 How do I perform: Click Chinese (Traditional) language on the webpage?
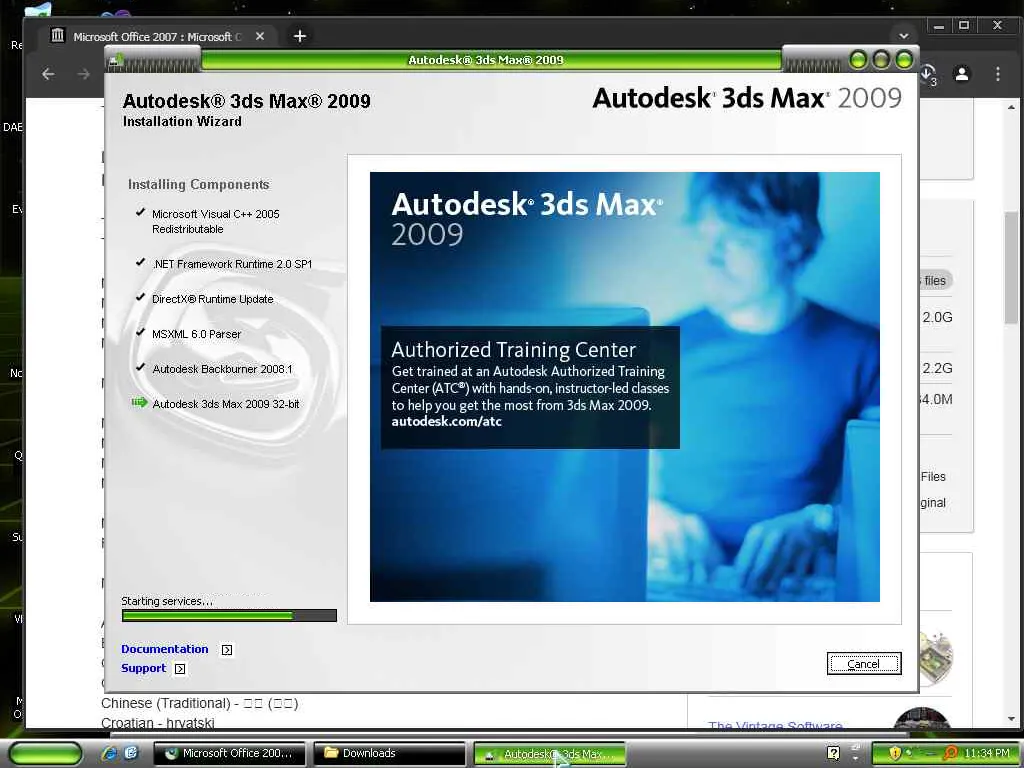[199, 703]
